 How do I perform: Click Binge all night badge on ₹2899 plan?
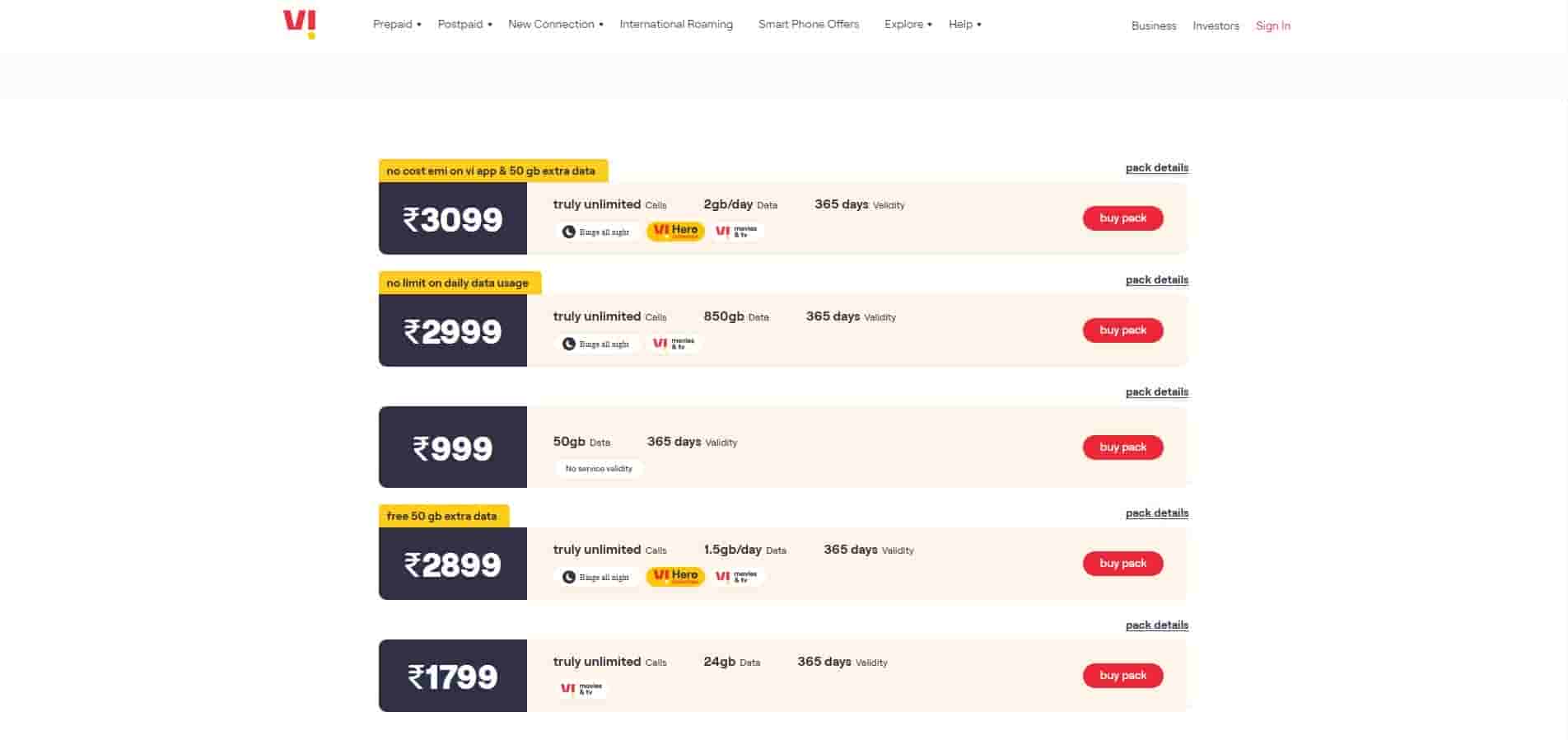click(x=597, y=578)
